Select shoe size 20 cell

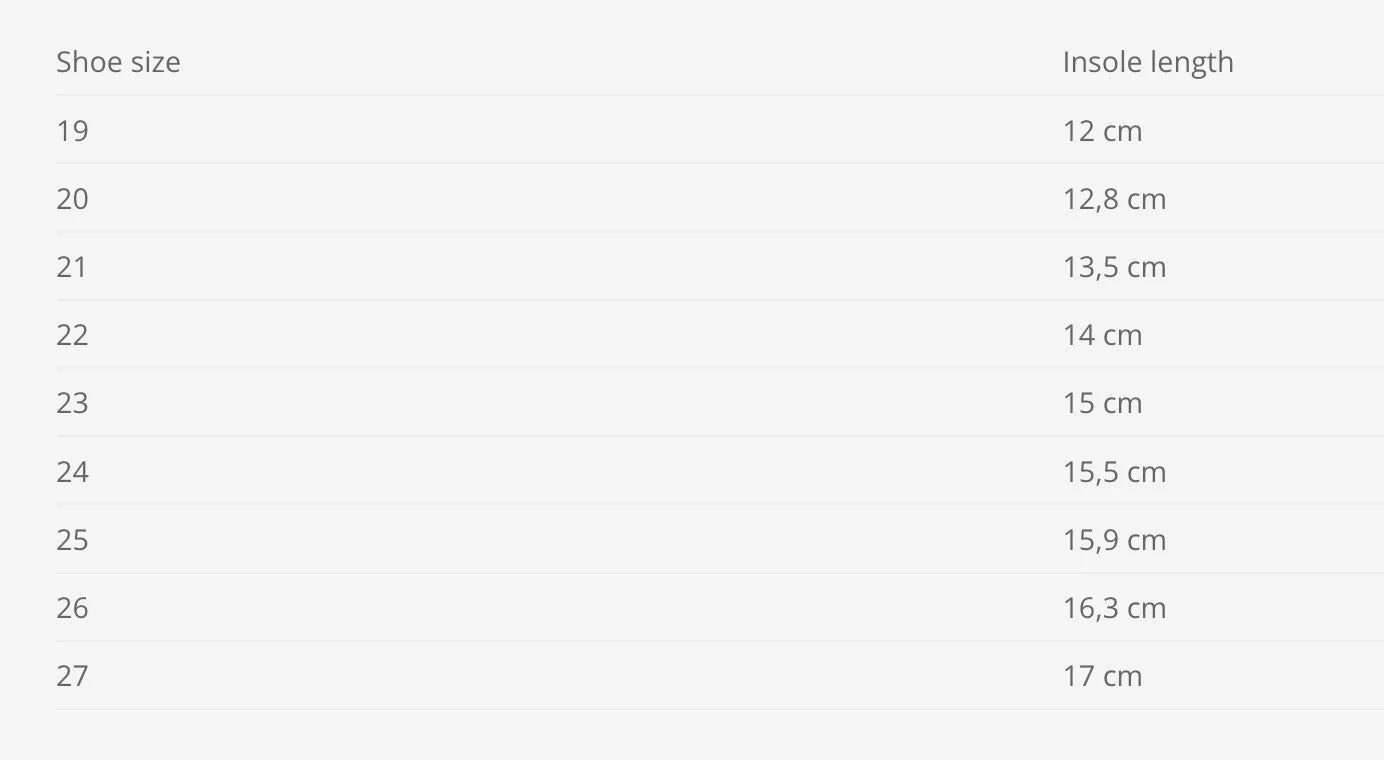pyautogui.click(x=72, y=199)
